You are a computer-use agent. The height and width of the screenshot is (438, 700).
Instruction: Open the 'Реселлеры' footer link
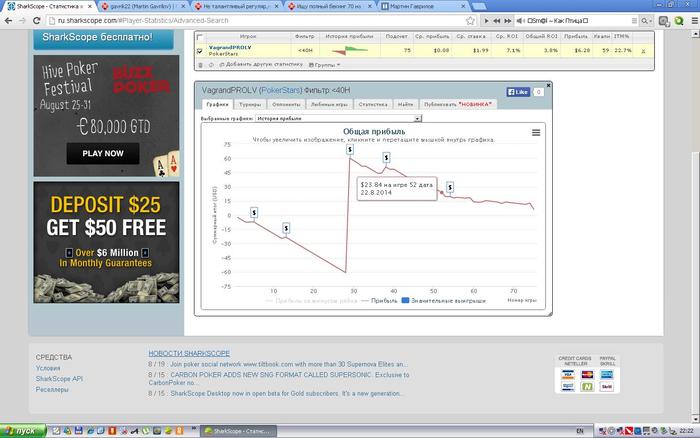click(52, 389)
